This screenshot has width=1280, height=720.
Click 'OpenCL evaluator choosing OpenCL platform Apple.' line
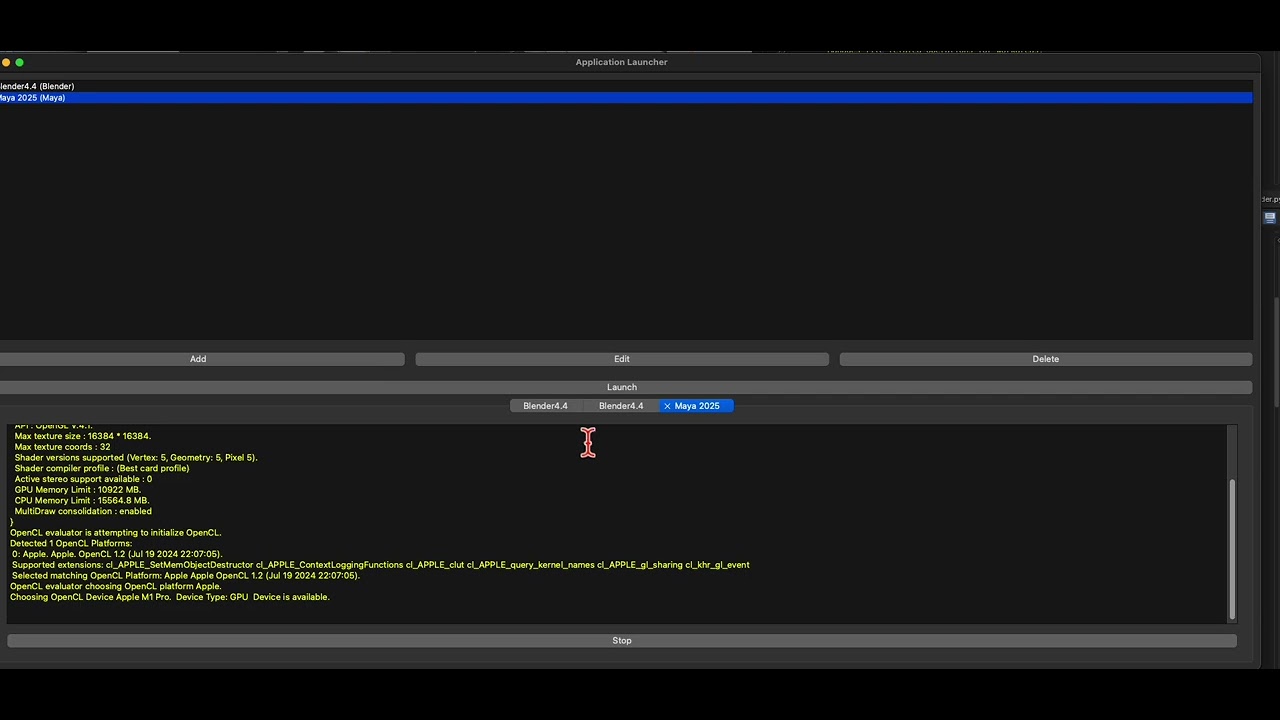[116, 586]
